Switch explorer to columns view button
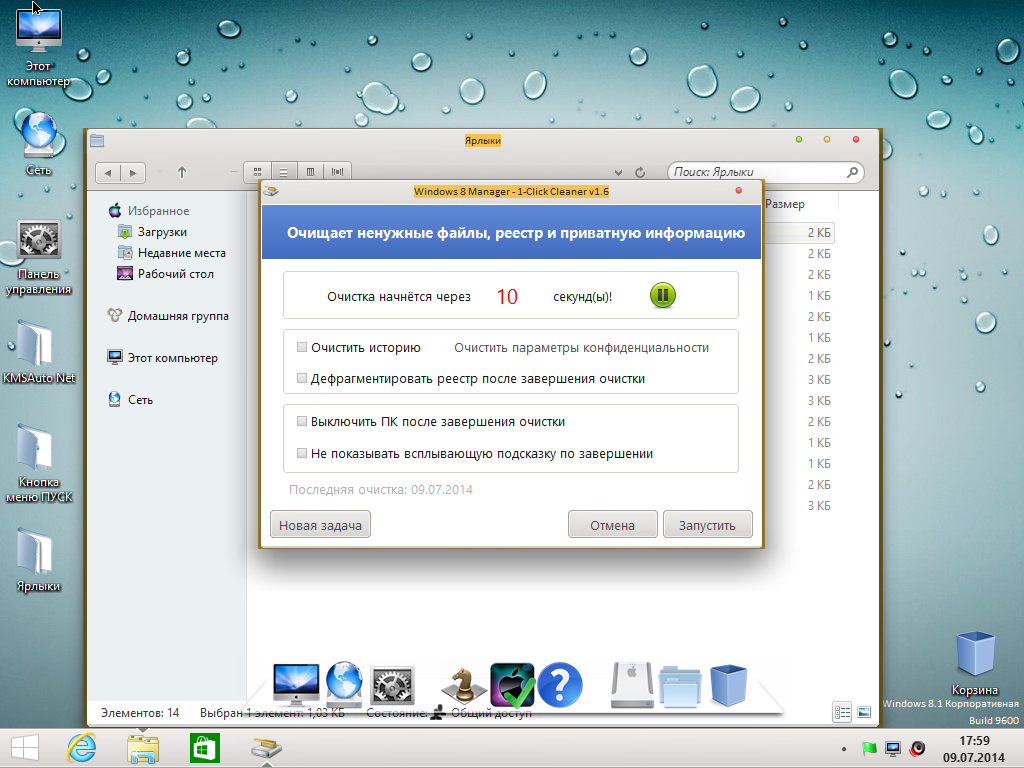 (x=310, y=172)
